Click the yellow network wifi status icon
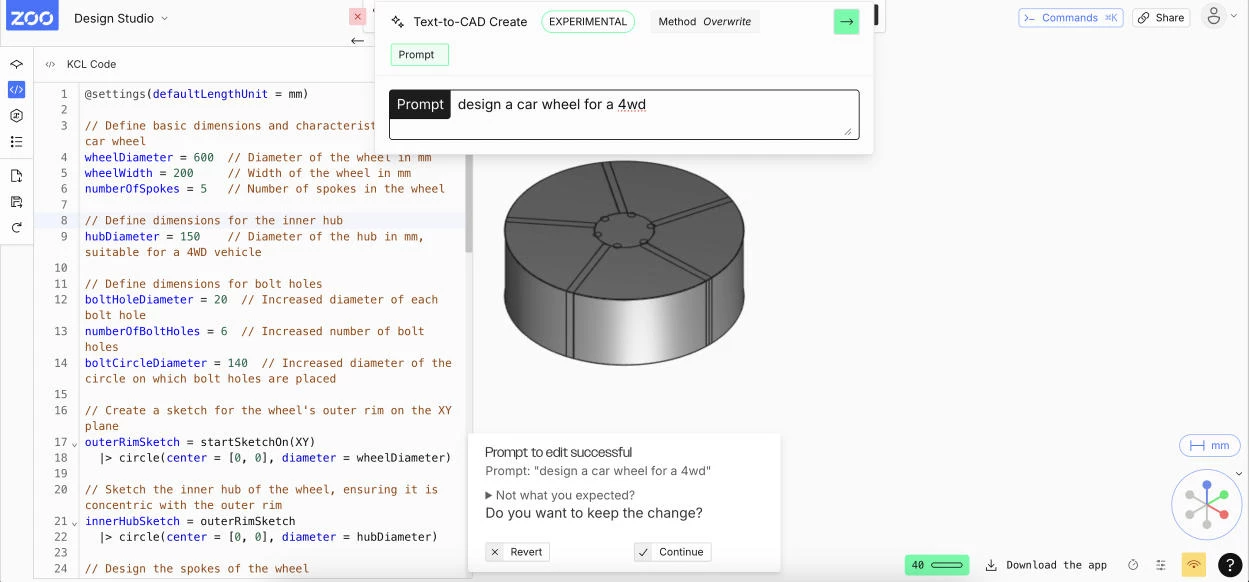 [x=1193, y=565]
